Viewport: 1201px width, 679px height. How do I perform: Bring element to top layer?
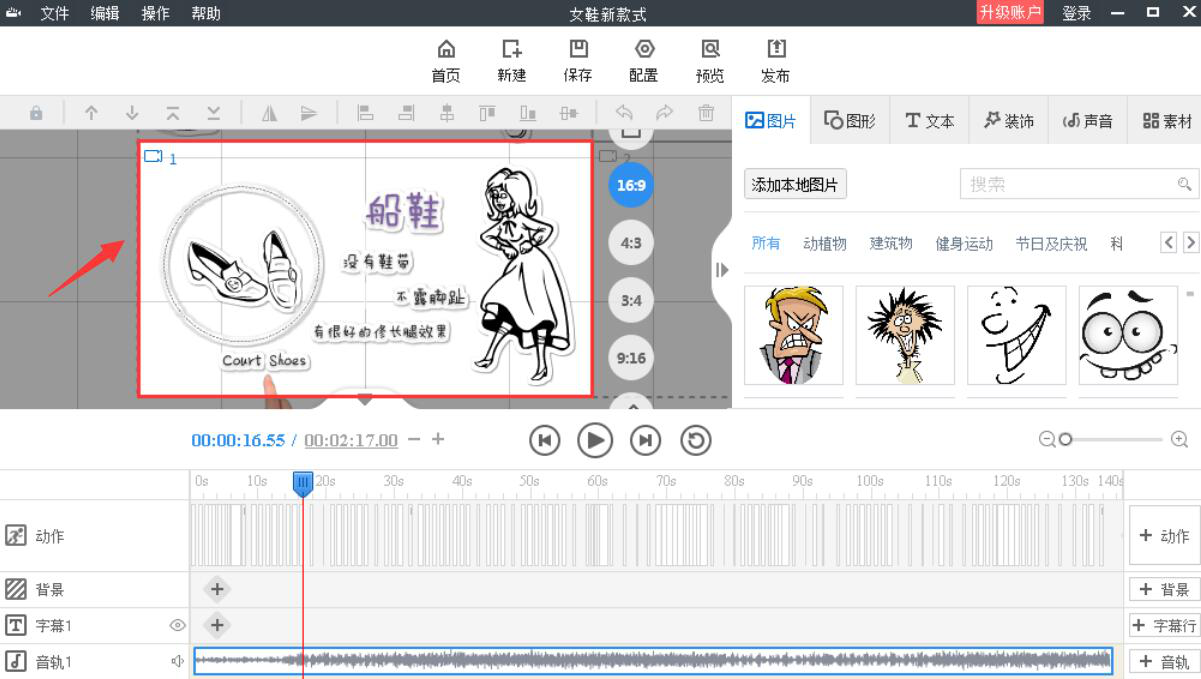[173, 114]
